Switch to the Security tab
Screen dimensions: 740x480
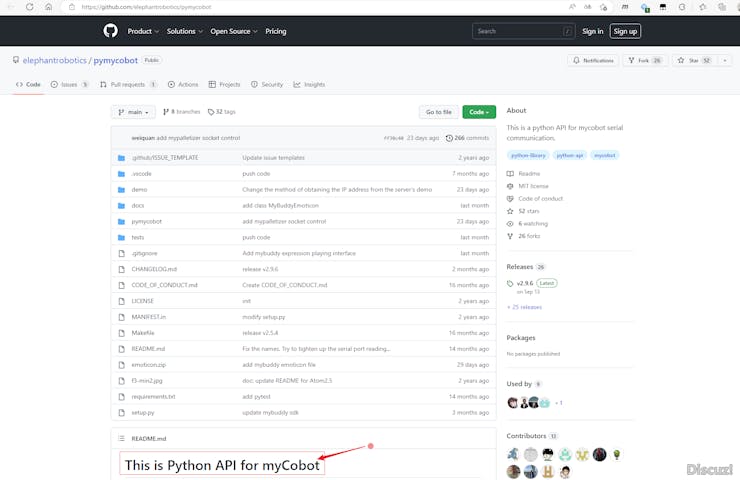point(267,84)
